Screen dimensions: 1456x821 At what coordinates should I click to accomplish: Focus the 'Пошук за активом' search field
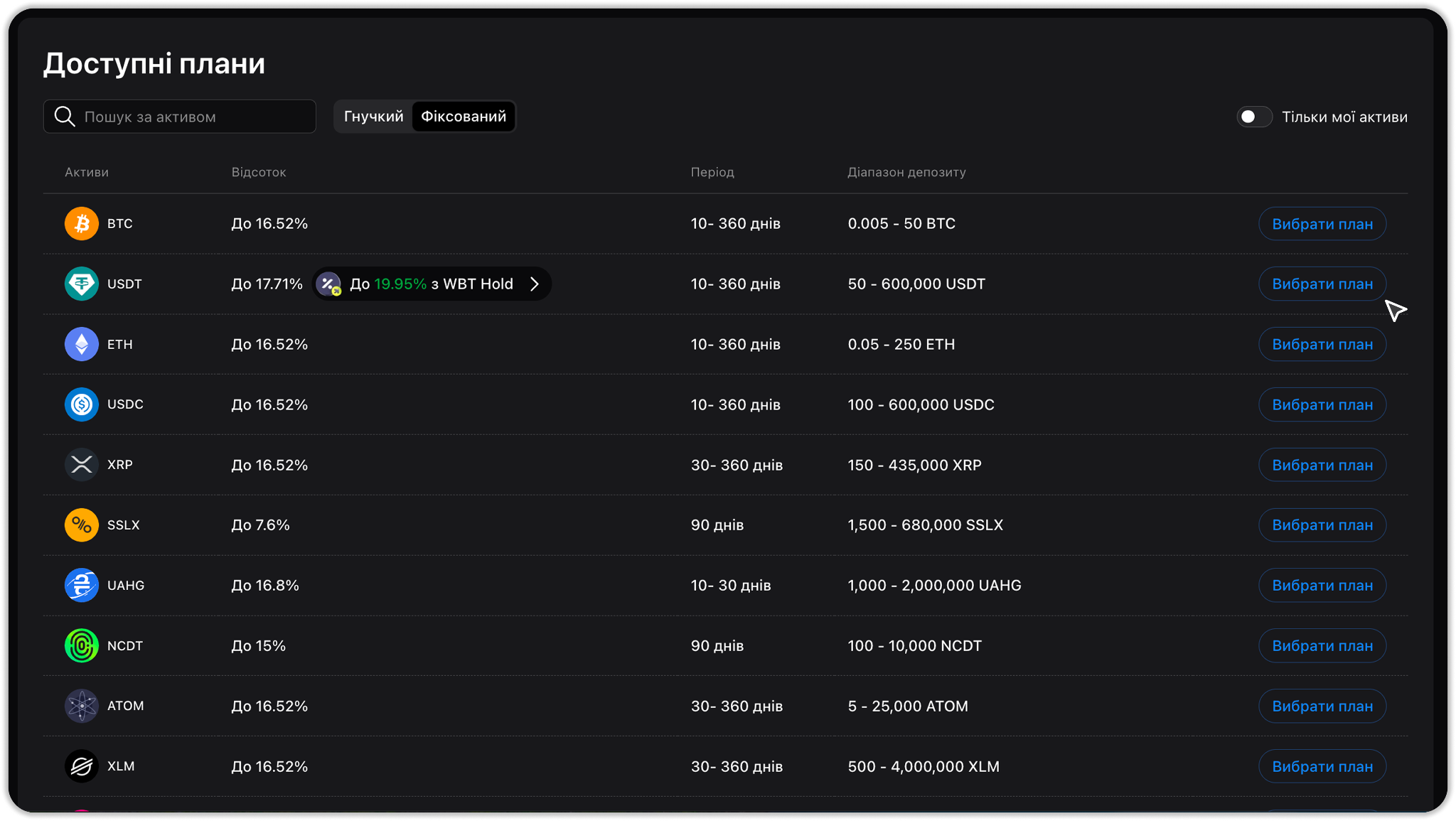click(192, 117)
